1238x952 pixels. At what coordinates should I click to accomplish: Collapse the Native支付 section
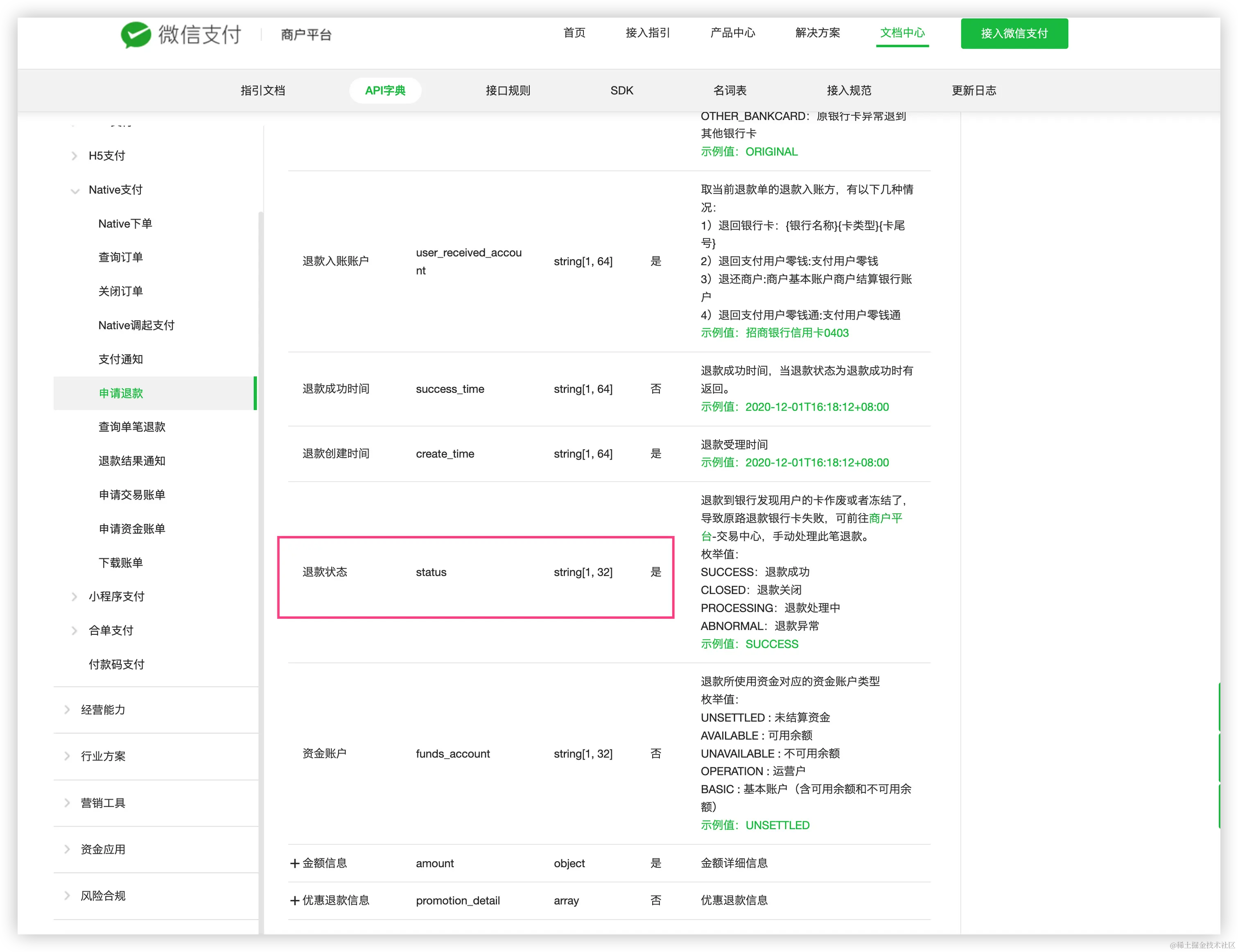tap(74, 190)
